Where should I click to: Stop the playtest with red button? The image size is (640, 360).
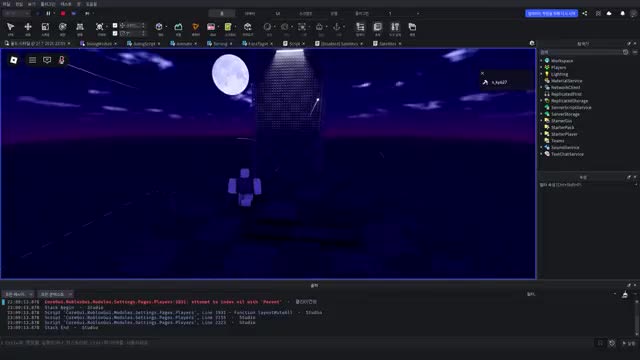pos(63,13)
